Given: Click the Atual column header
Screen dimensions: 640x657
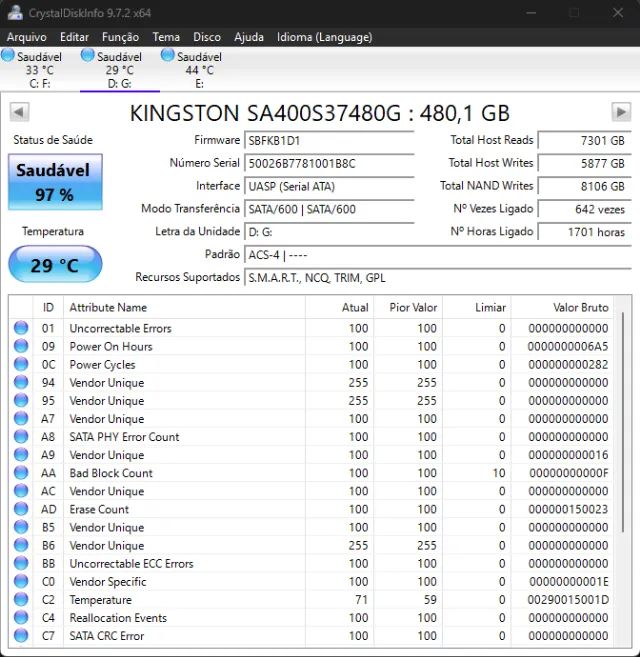Looking at the screenshot, I should coord(339,307).
